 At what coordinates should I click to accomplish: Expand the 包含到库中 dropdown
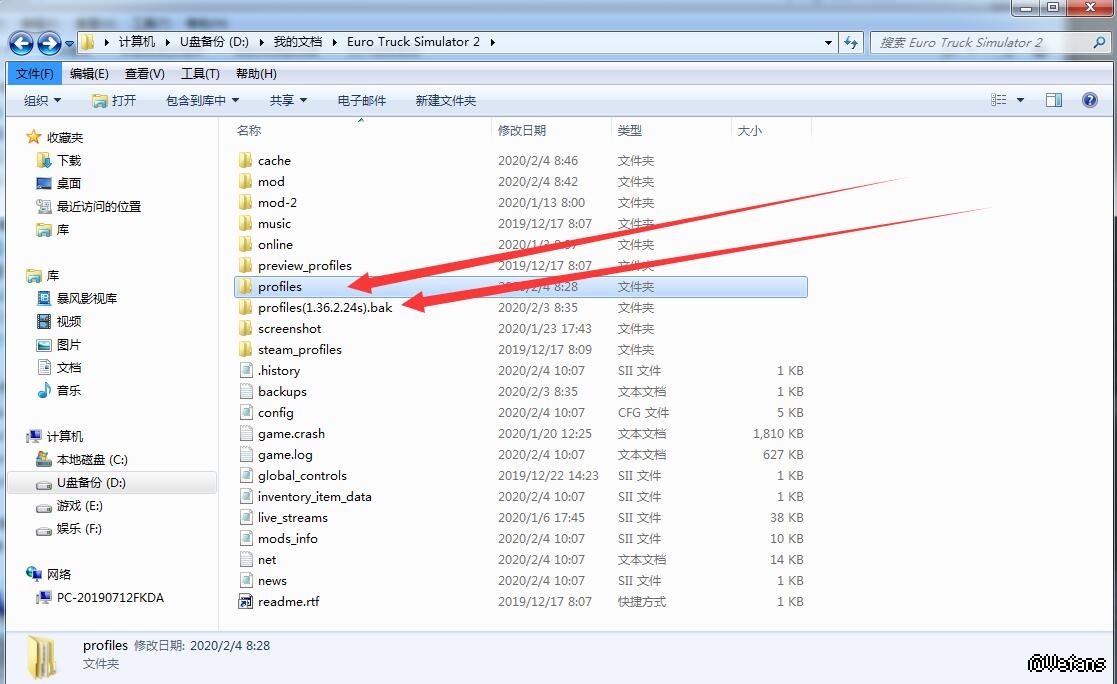(x=202, y=100)
